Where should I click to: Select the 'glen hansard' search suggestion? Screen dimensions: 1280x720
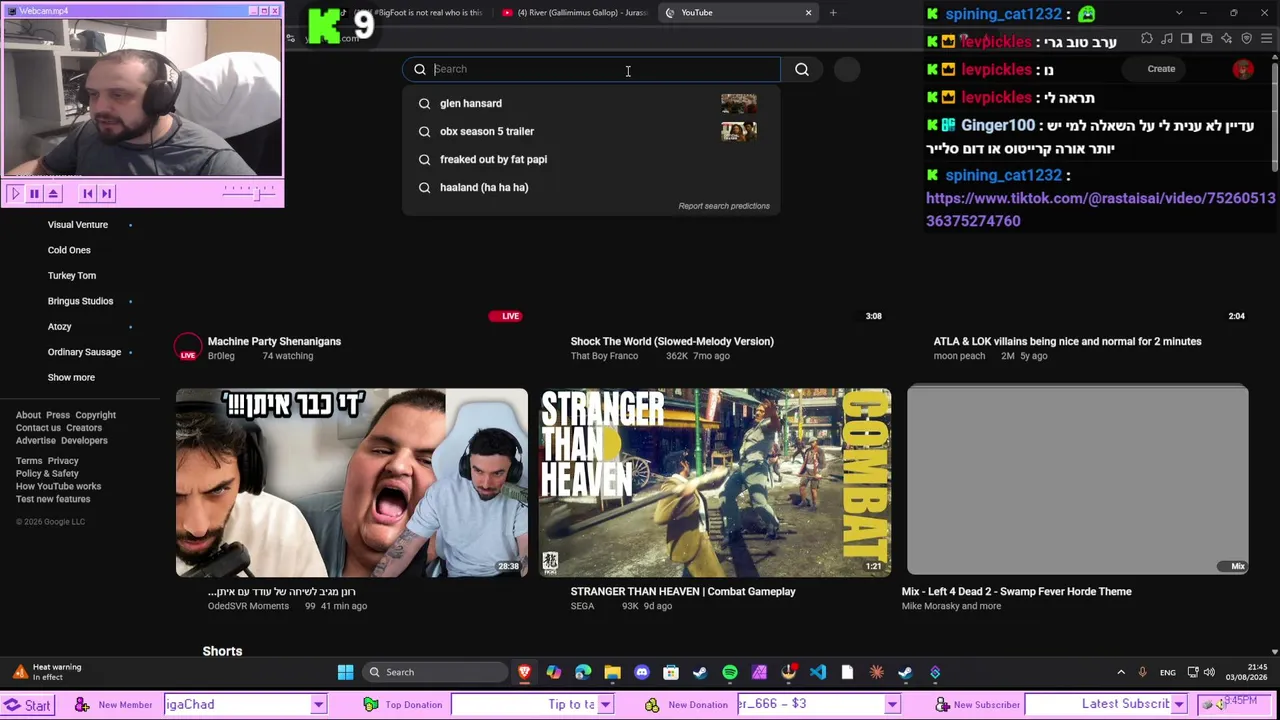(x=590, y=103)
